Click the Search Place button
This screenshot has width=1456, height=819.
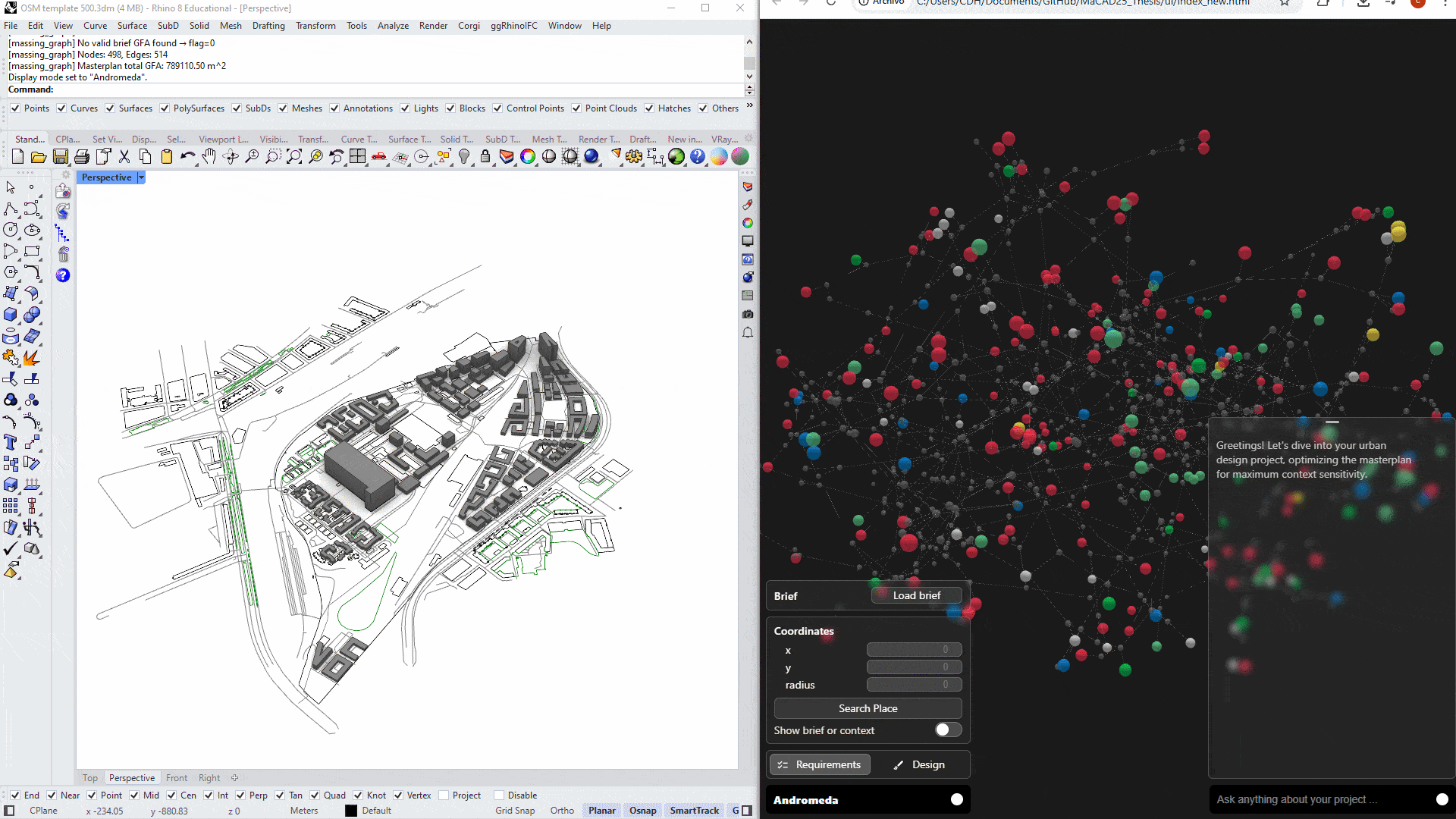pyautogui.click(x=868, y=708)
